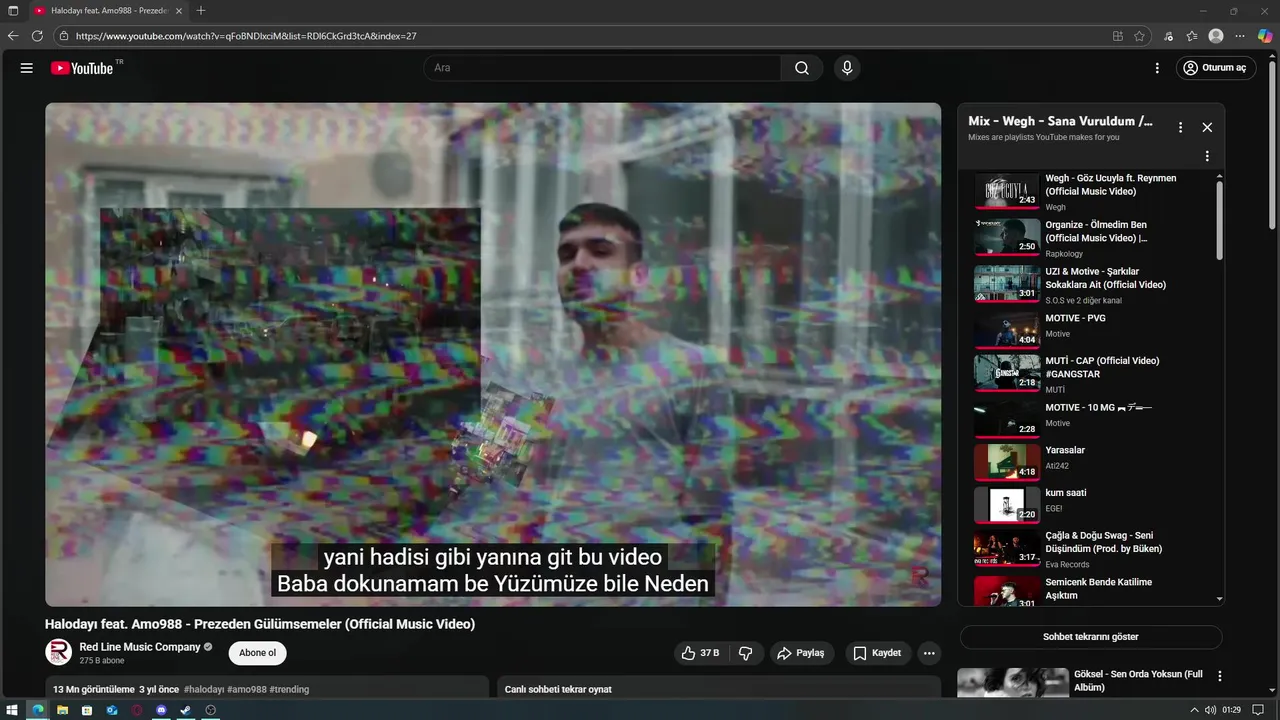The image size is (1280, 720).
Task: Like the video (37 B)
Action: (701, 653)
